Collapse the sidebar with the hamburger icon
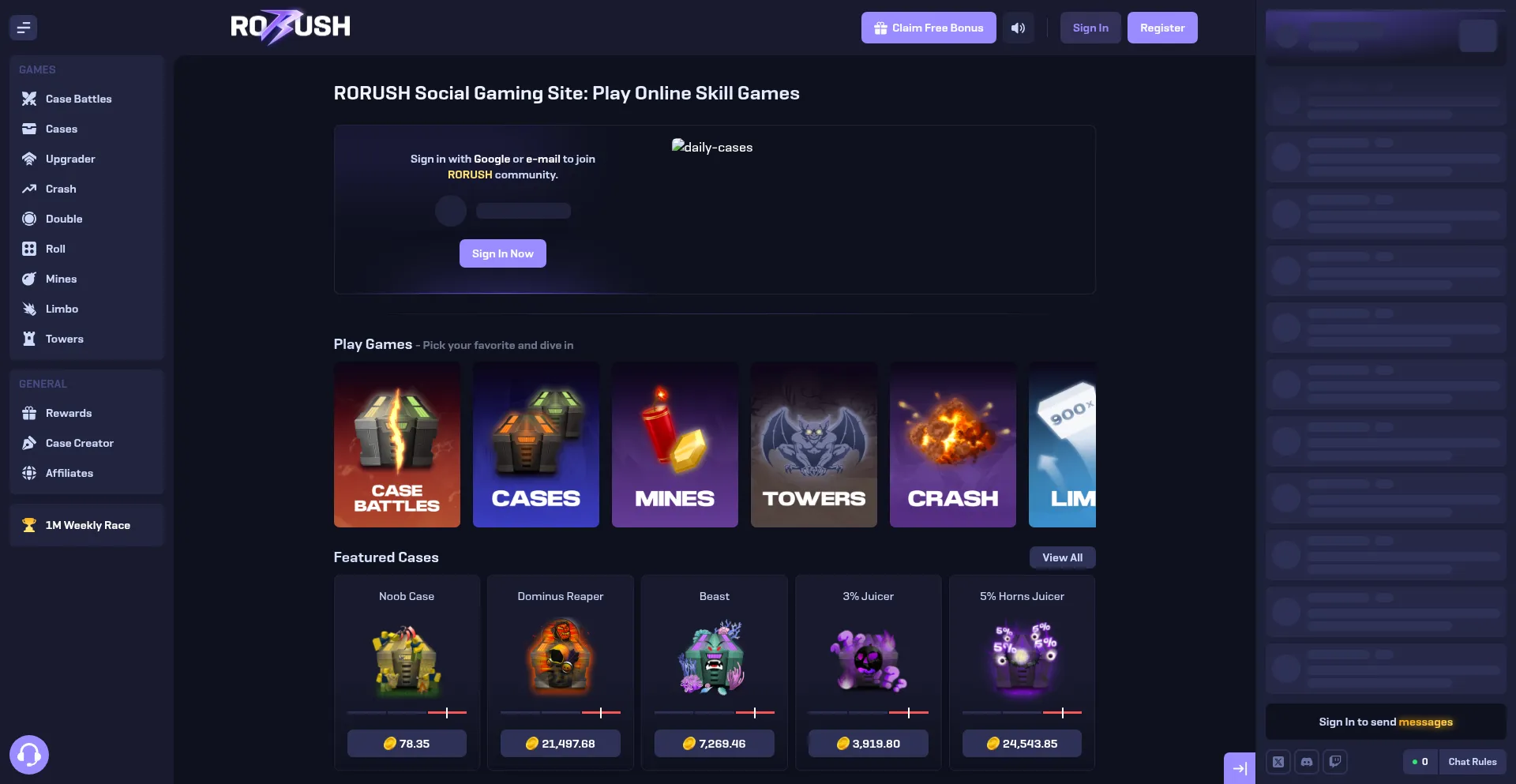Image resolution: width=1516 pixels, height=784 pixels. click(24, 28)
